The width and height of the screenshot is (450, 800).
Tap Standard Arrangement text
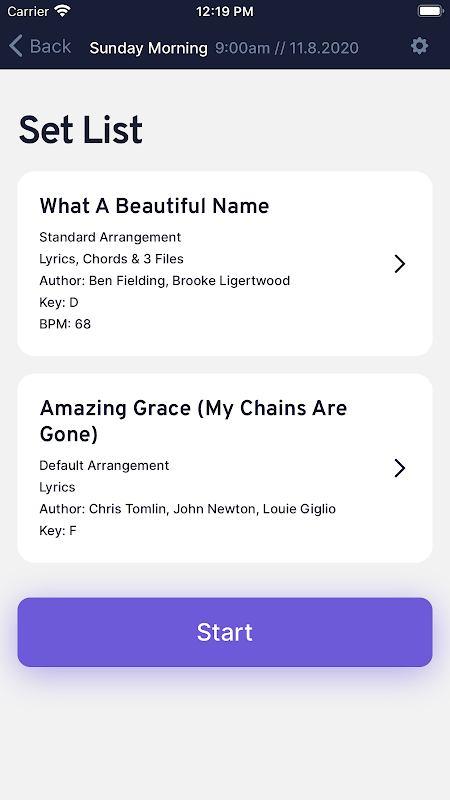[110, 237]
